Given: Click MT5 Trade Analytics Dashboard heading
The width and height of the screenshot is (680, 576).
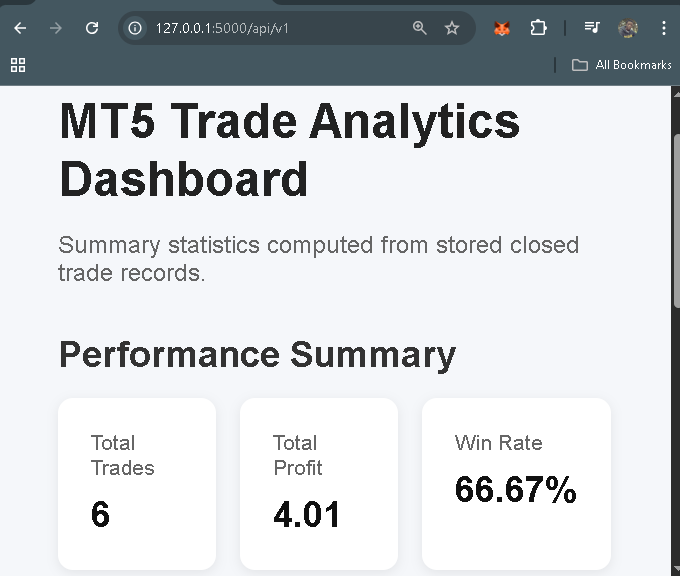Looking at the screenshot, I should pos(289,150).
